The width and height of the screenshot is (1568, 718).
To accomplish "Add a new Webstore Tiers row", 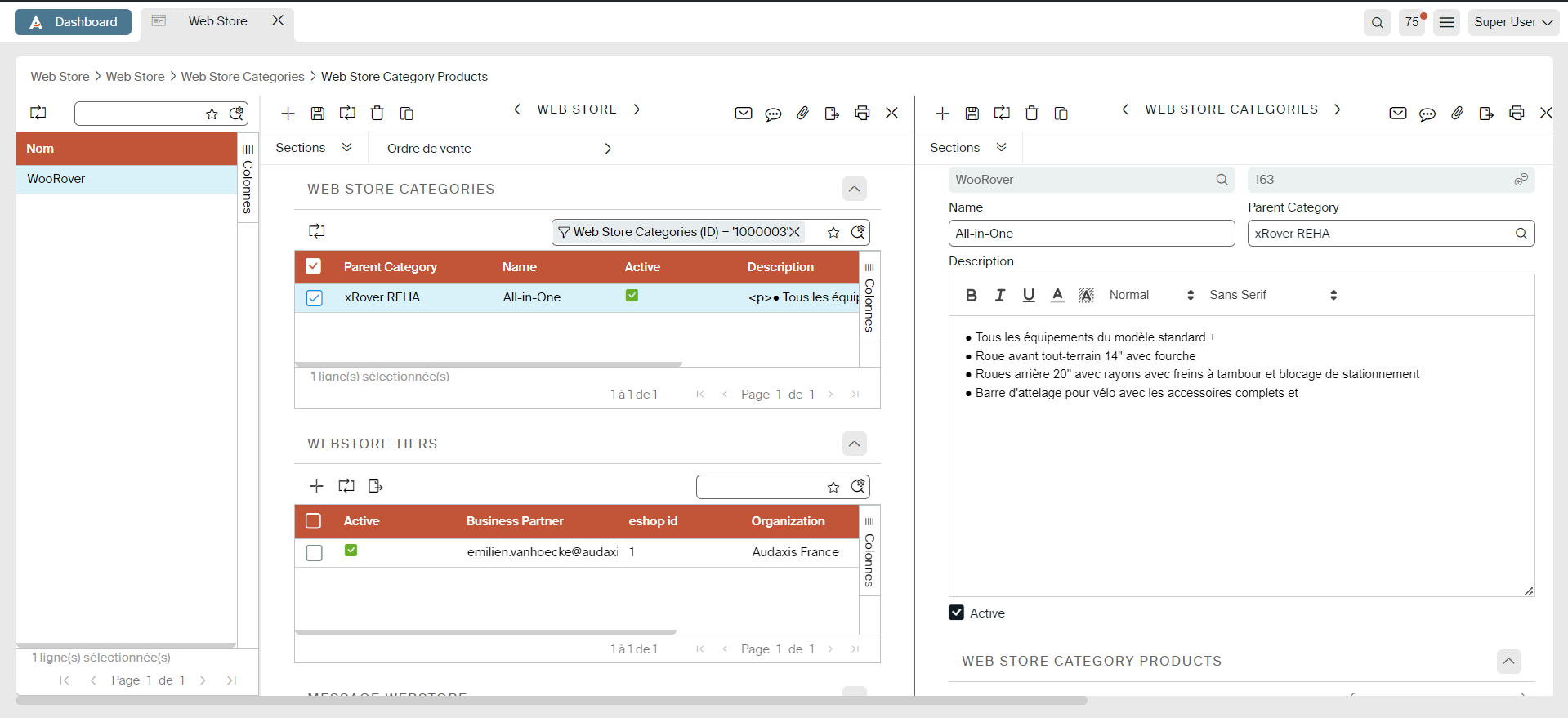I will click(x=317, y=486).
